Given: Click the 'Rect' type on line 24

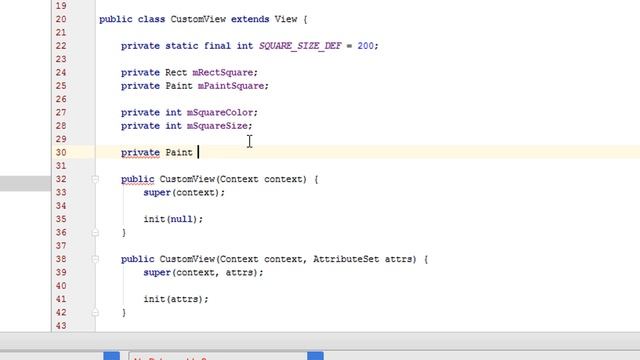Looking at the screenshot, I should pyautogui.click(x=176, y=73).
